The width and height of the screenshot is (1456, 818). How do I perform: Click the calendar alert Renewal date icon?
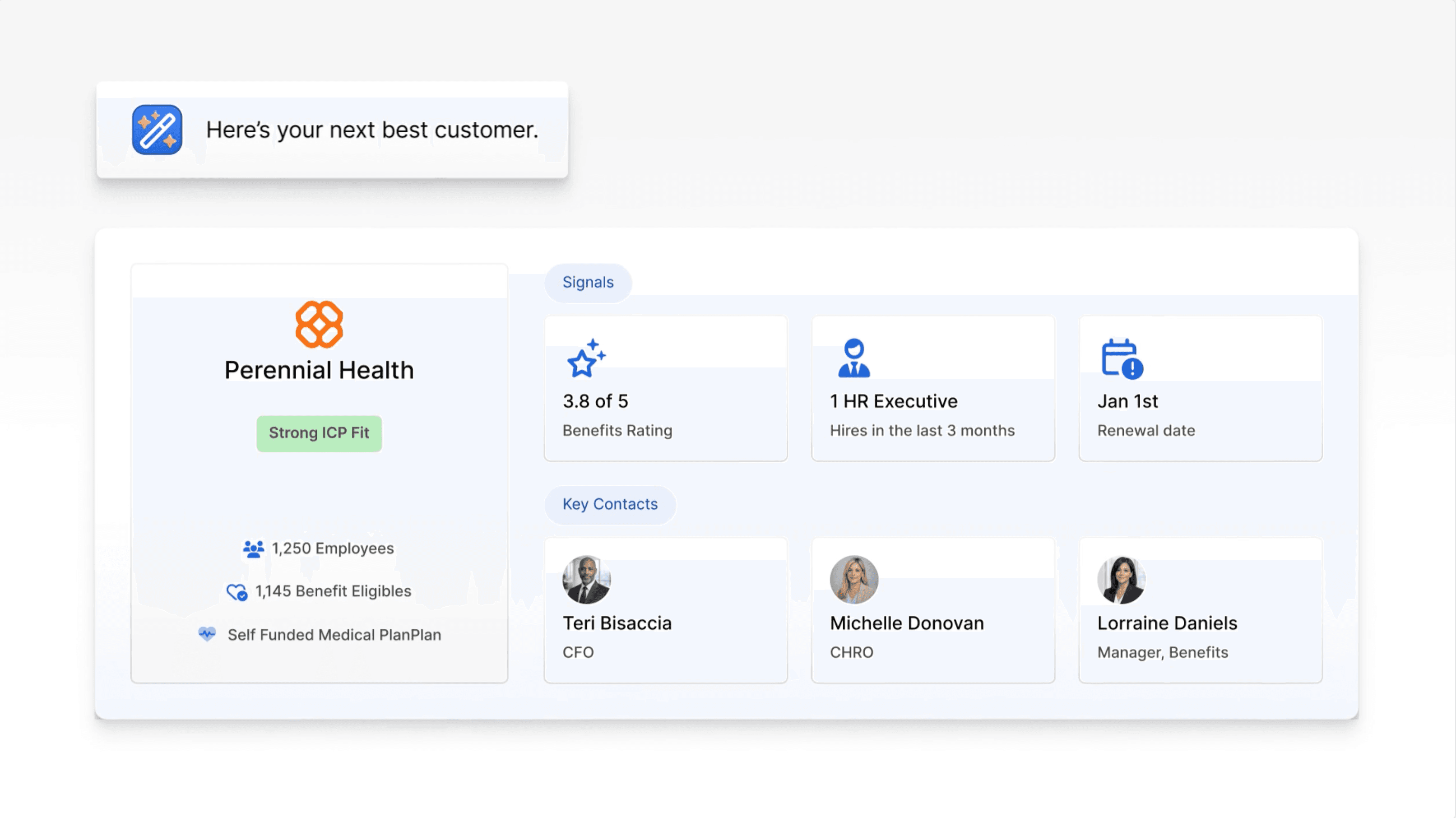(1122, 358)
